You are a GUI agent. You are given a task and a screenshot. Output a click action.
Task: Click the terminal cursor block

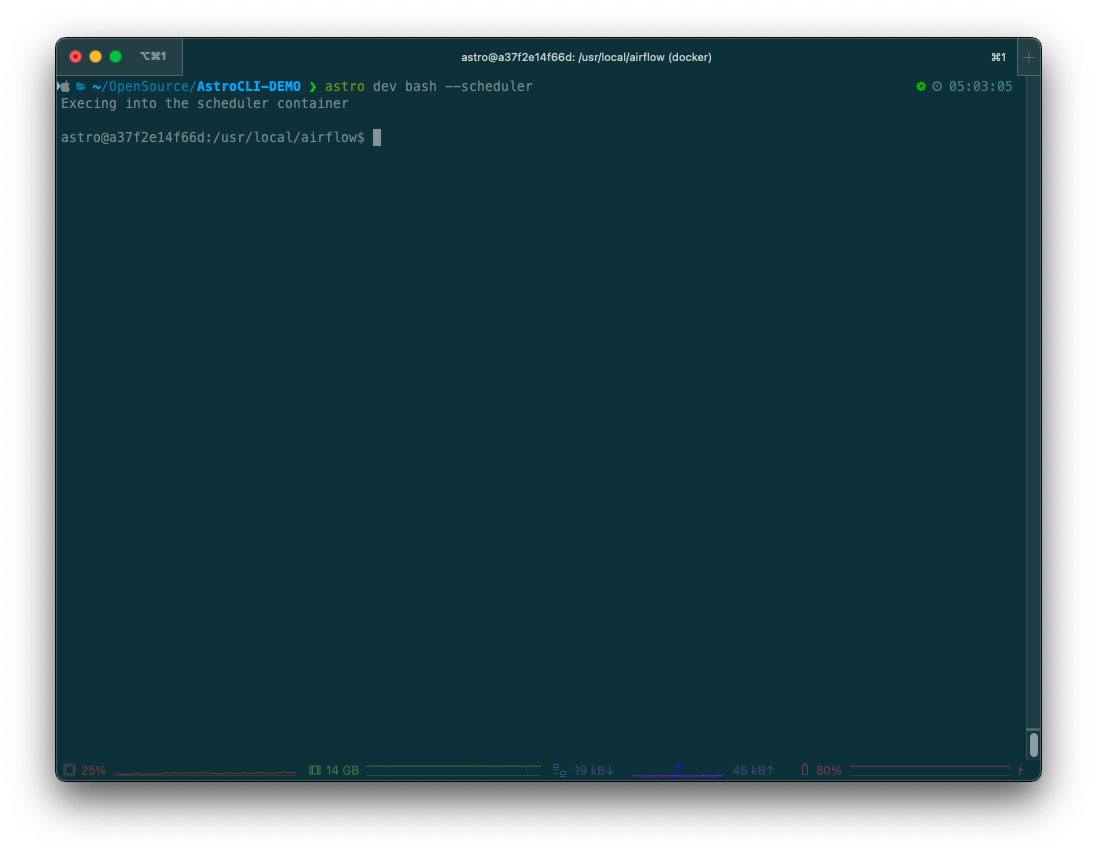pyautogui.click(x=377, y=137)
